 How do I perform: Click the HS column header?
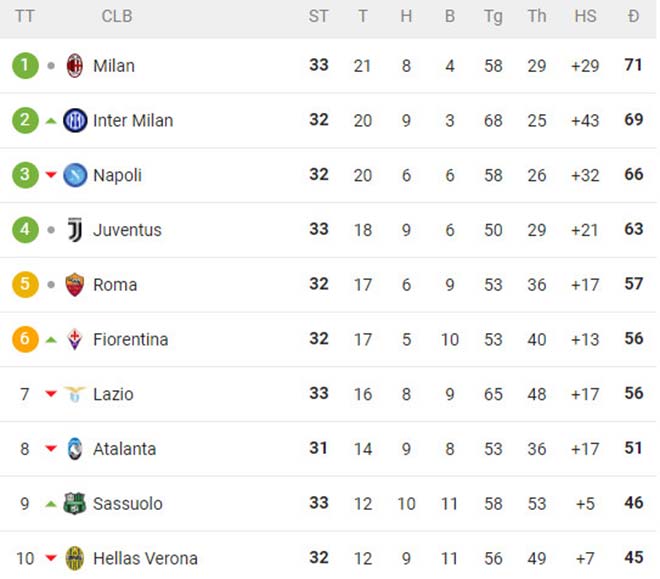(585, 17)
